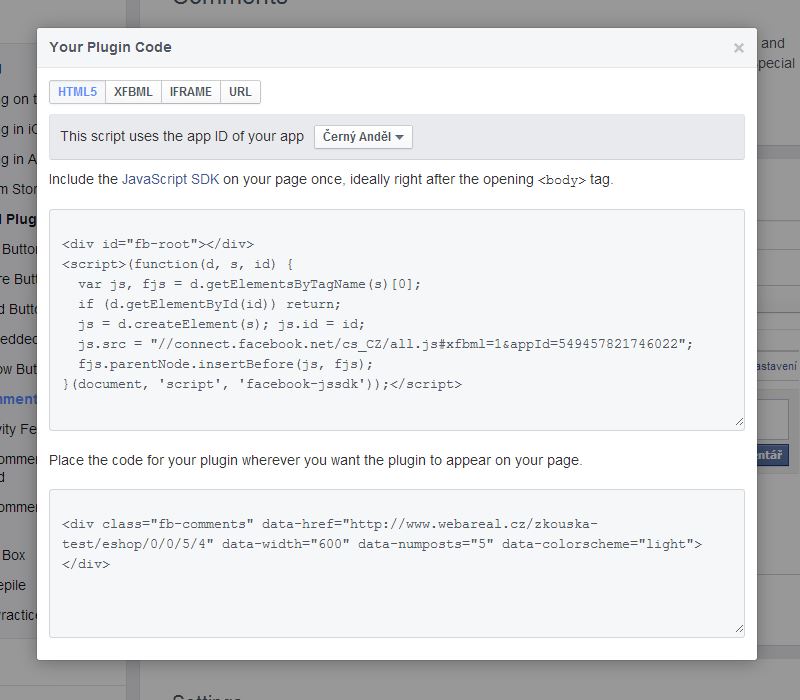800x700 pixels.
Task: Click inside the fb-comments plugin code box
Action: [397, 563]
